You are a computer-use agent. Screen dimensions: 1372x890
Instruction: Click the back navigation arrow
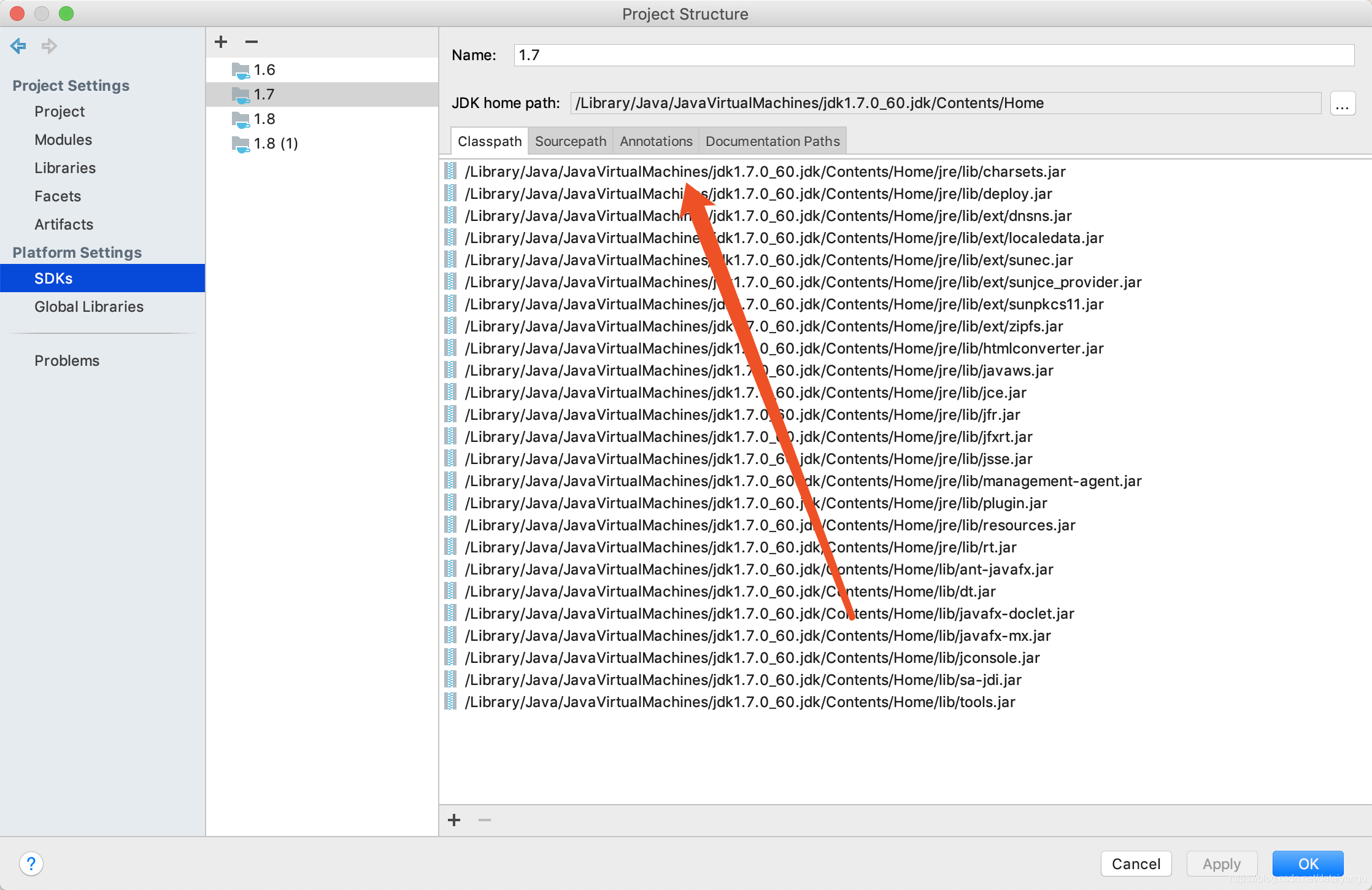[18, 46]
